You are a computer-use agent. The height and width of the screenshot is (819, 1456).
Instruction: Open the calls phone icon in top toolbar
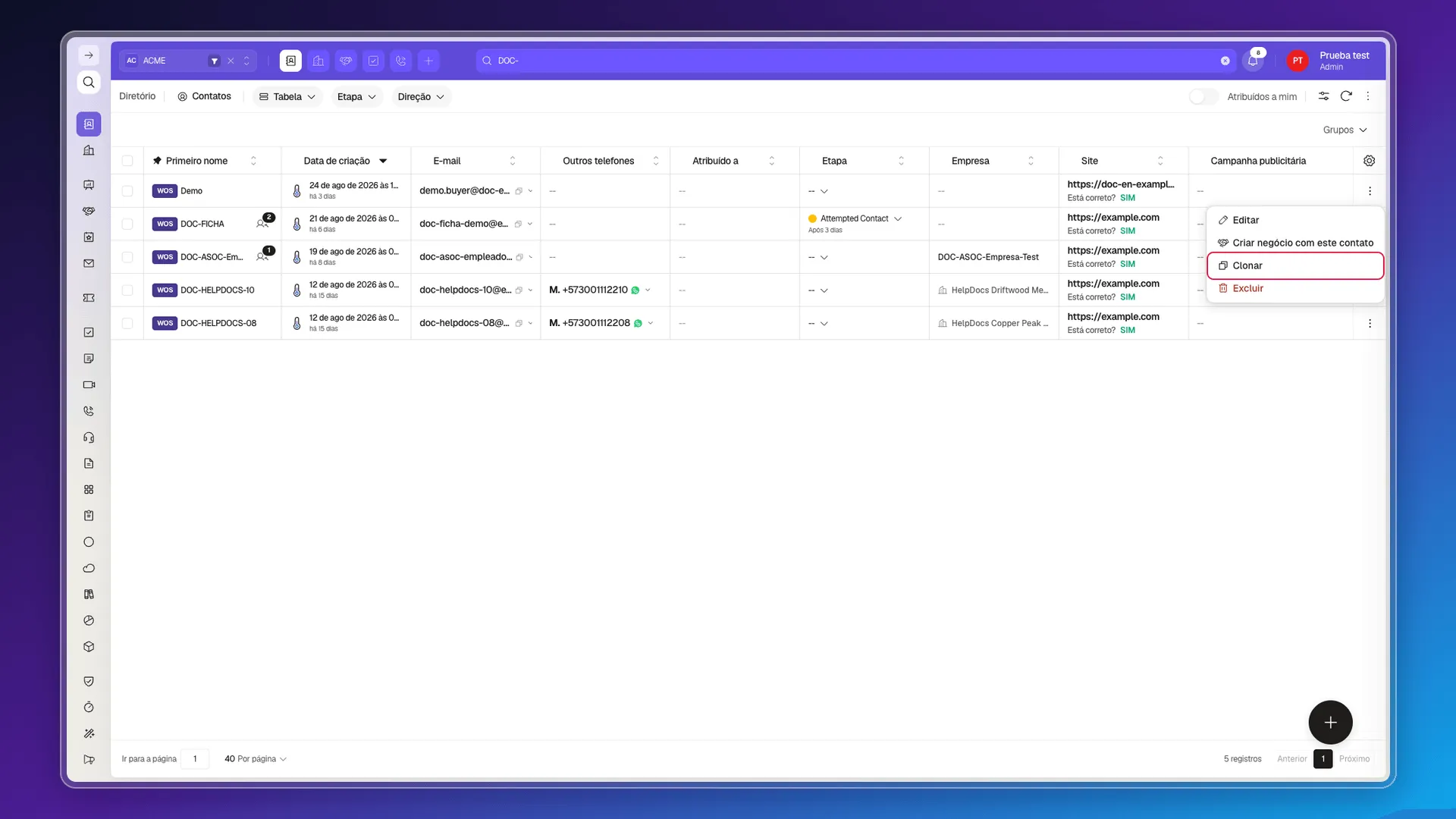[401, 61]
